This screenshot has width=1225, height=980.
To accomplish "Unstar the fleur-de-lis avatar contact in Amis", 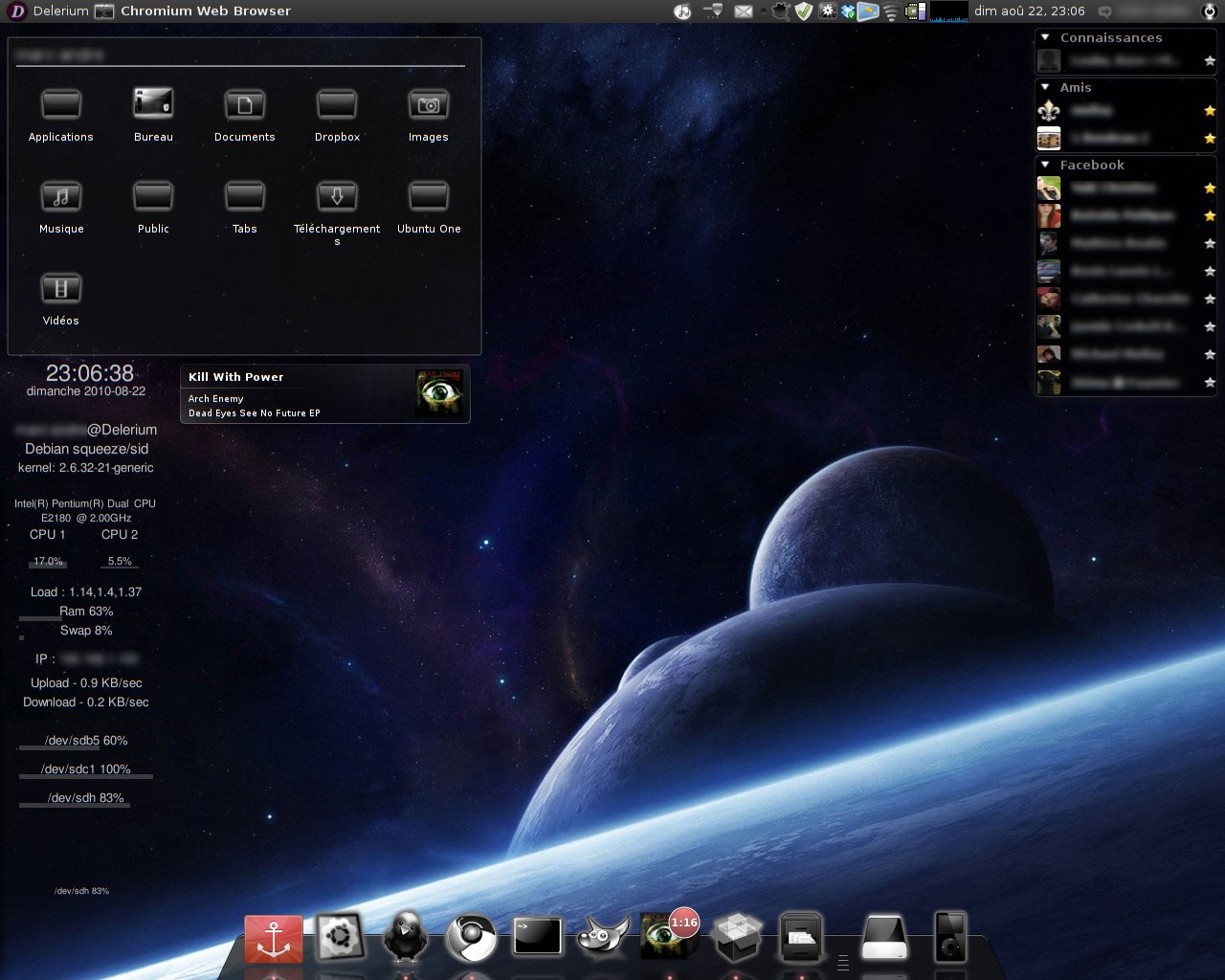I will click(x=1210, y=111).
